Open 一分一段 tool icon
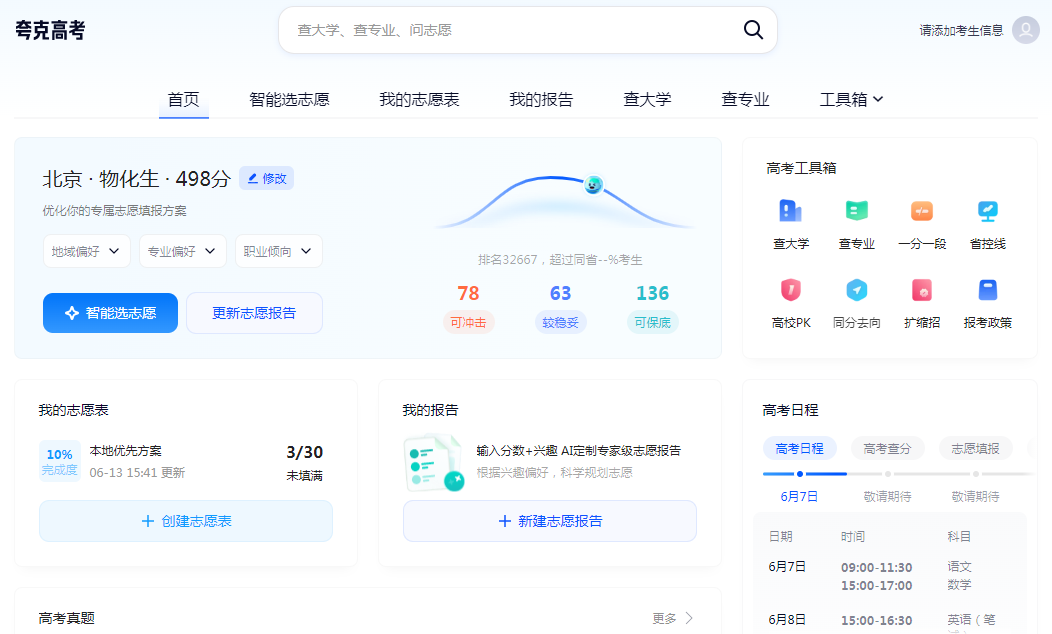Viewport: 1052px width, 634px height. coord(922,211)
